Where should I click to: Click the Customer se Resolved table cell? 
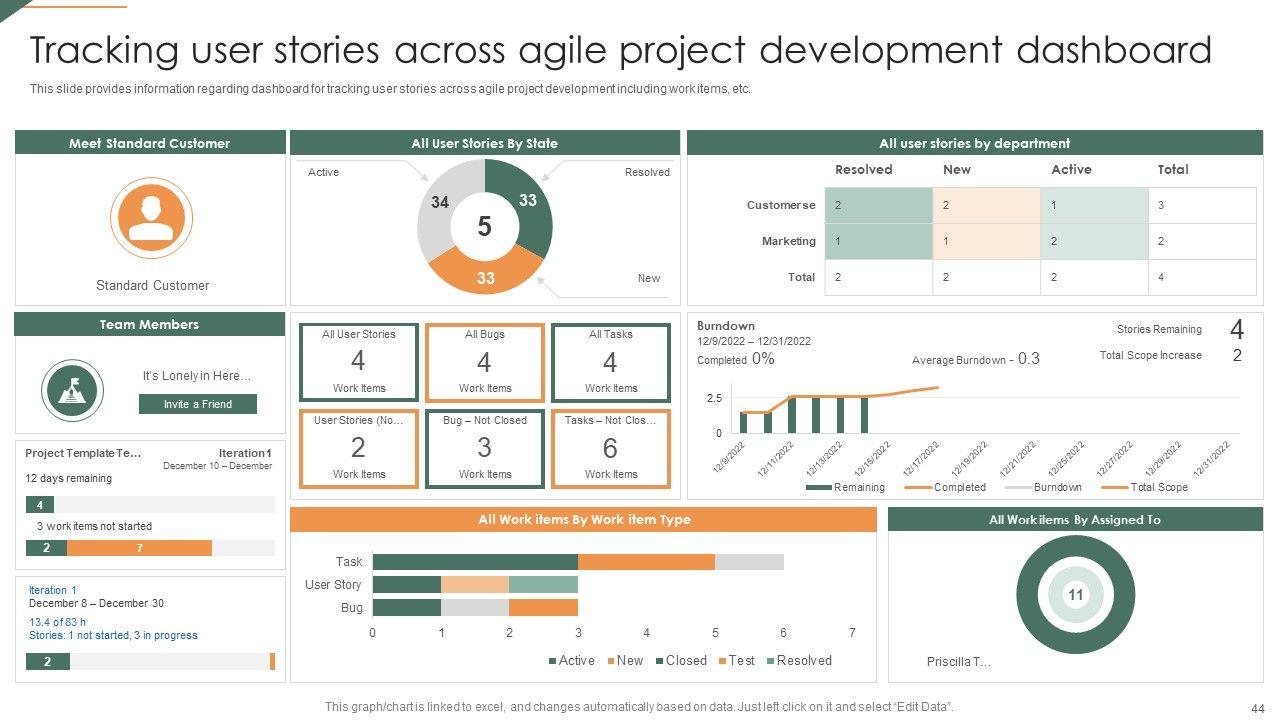(878, 205)
